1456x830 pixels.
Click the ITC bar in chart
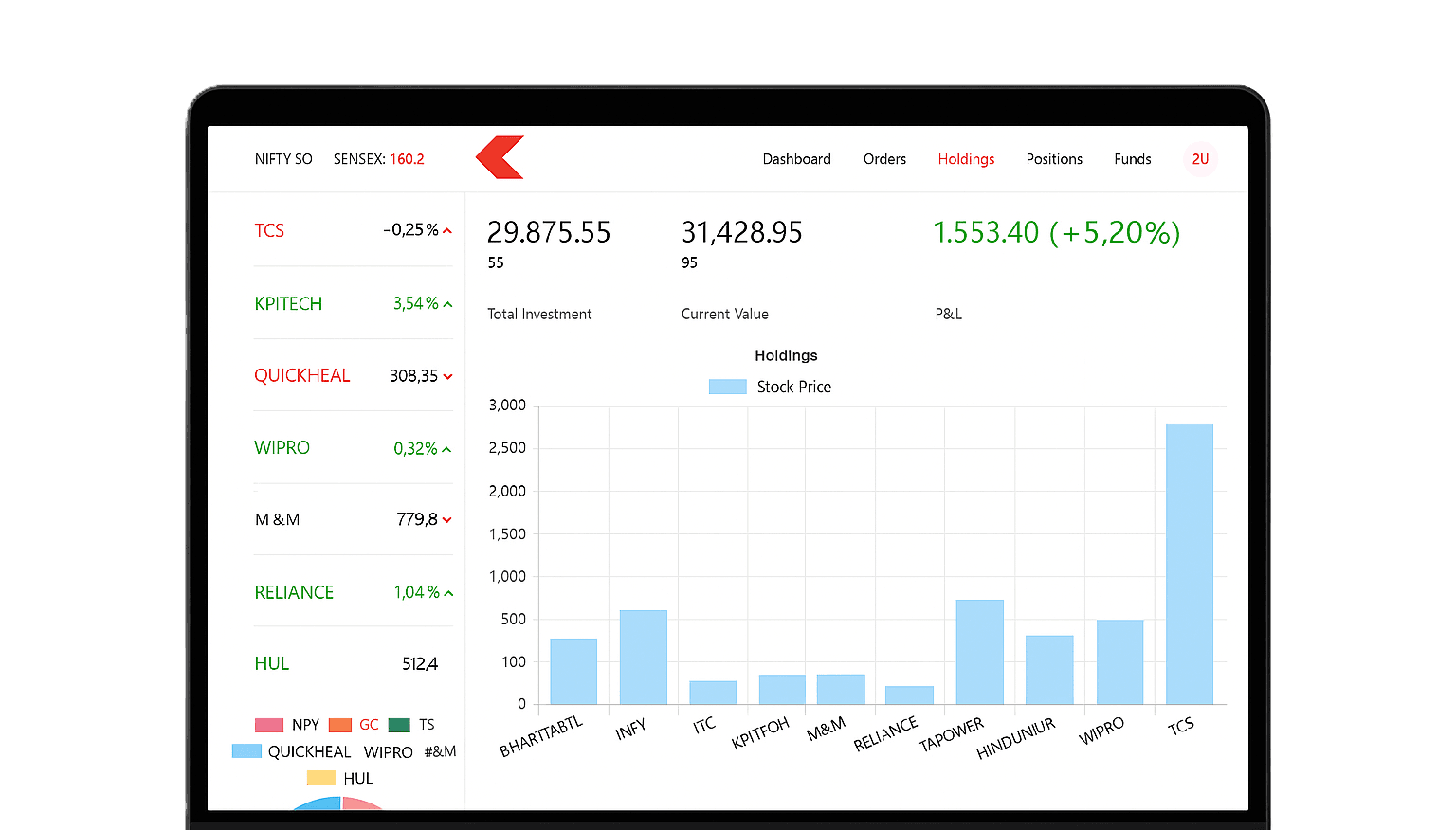pos(713,693)
